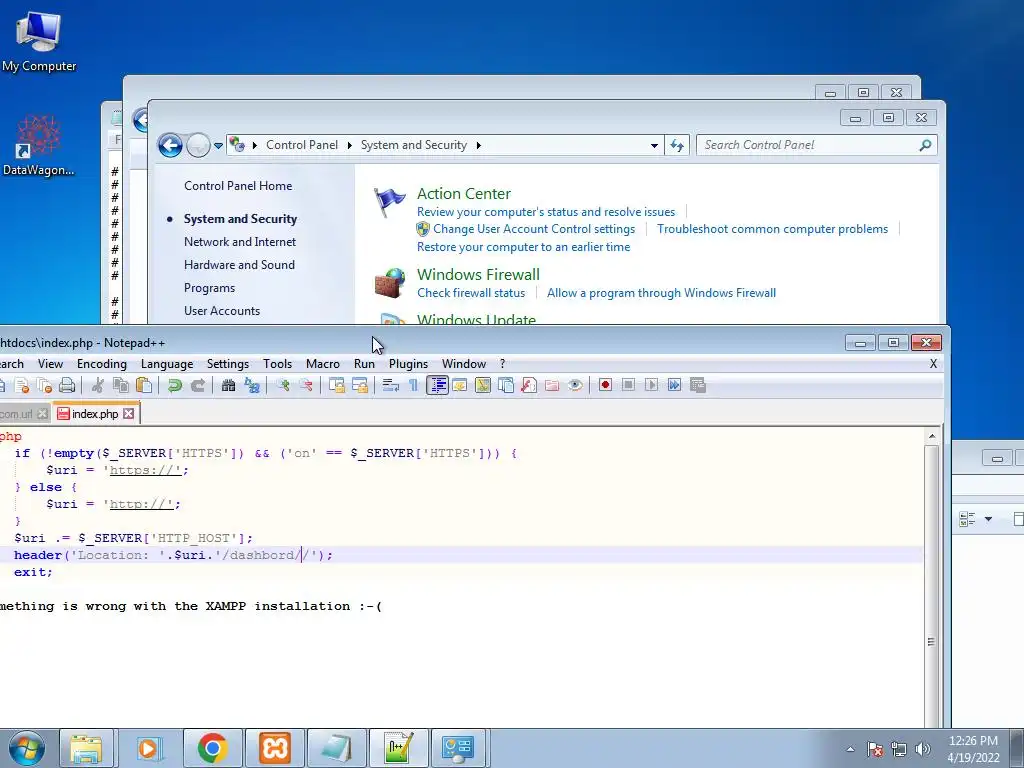The height and width of the screenshot is (768, 1024).
Task: Toggle Show All Characters pilcrow icon
Action: 413,385
